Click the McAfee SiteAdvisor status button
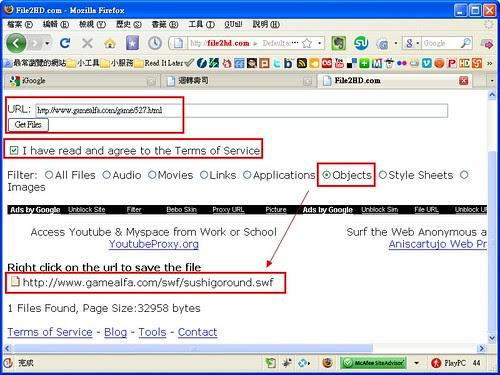The image size is (500, 375). point(373,363)
